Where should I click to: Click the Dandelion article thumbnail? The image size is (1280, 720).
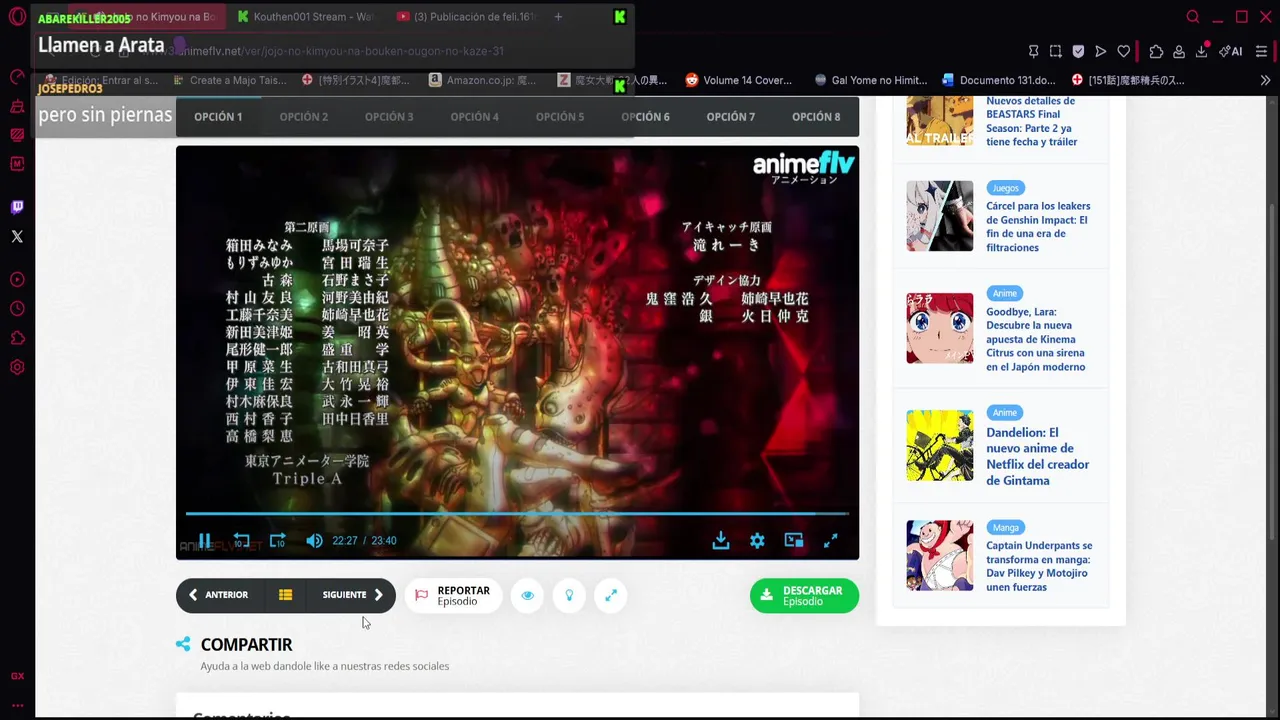click(939, 445)
